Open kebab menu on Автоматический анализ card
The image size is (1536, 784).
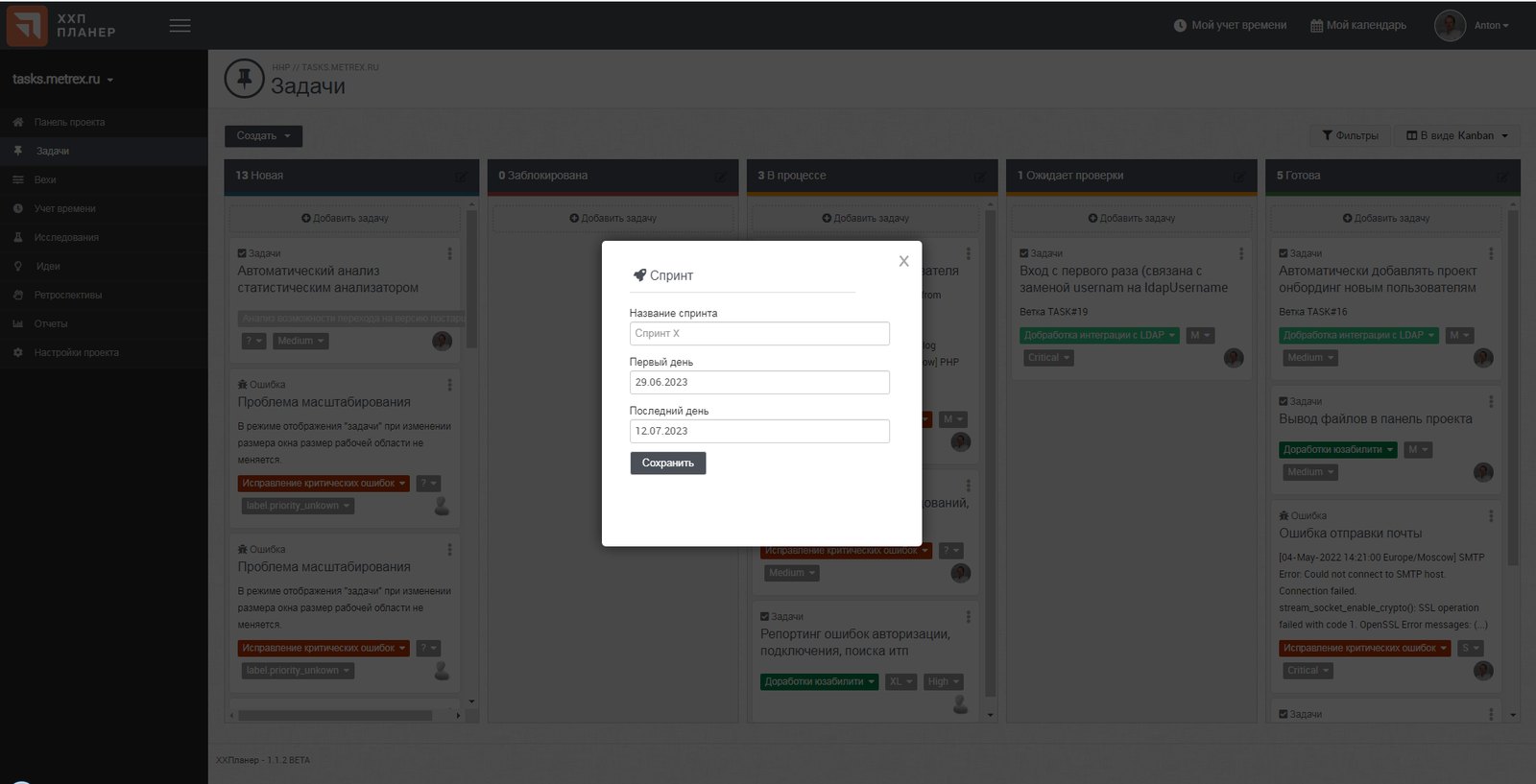[449, 253]
